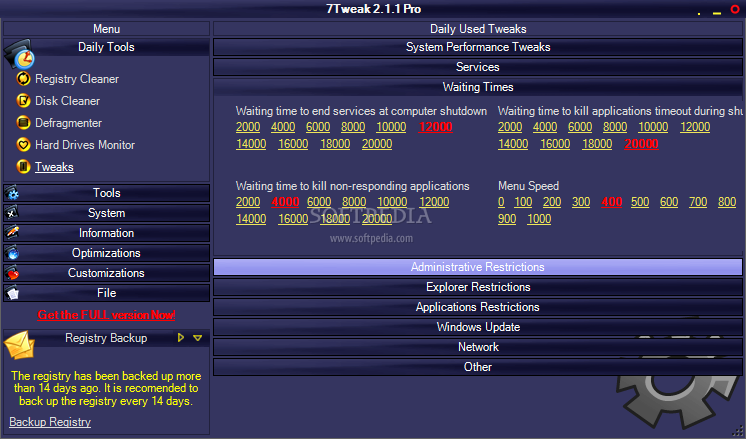Set end services wait time to 8000
The width and height of the screenshot is (746, 439).
(353, 127)
